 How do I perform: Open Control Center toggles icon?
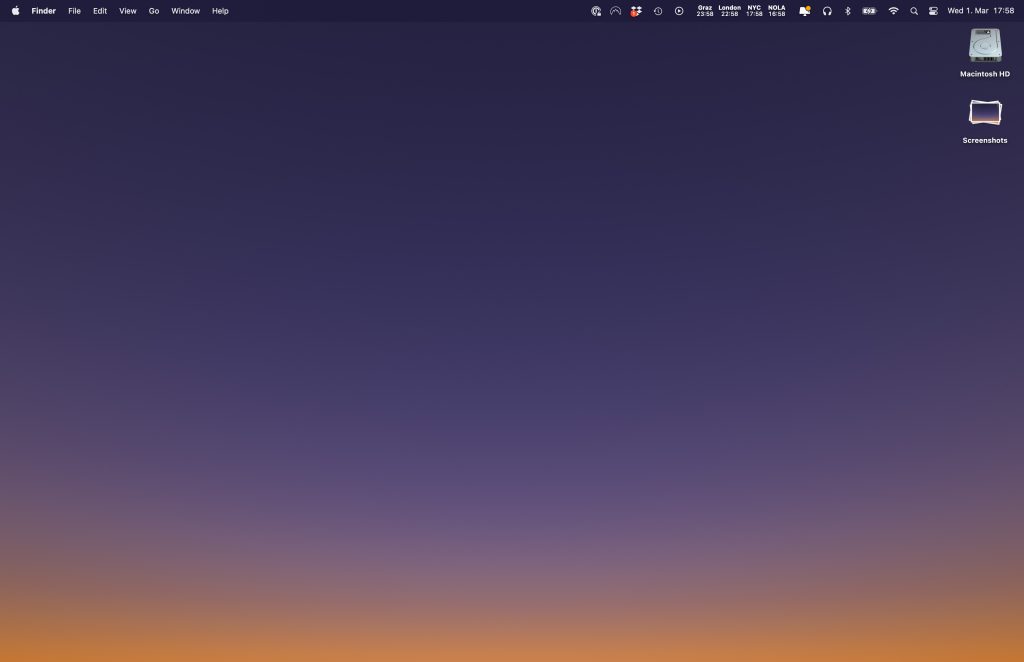click(x=933, y=11)
